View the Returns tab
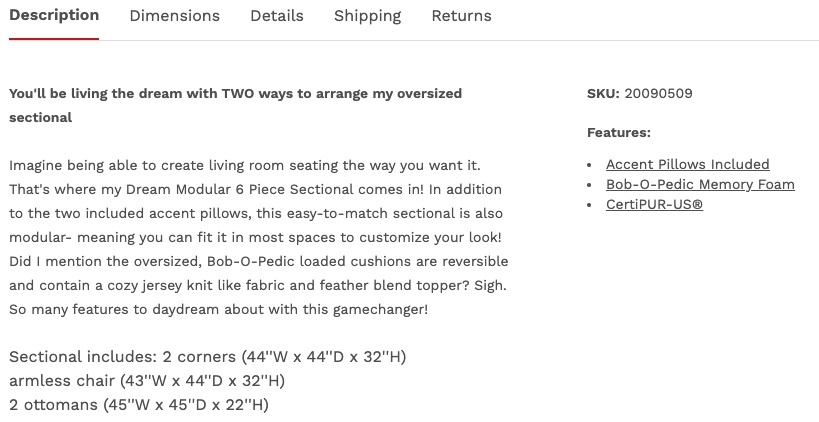Image resolution: width=819 pixels, height=422 pixels. coord(461,16)
